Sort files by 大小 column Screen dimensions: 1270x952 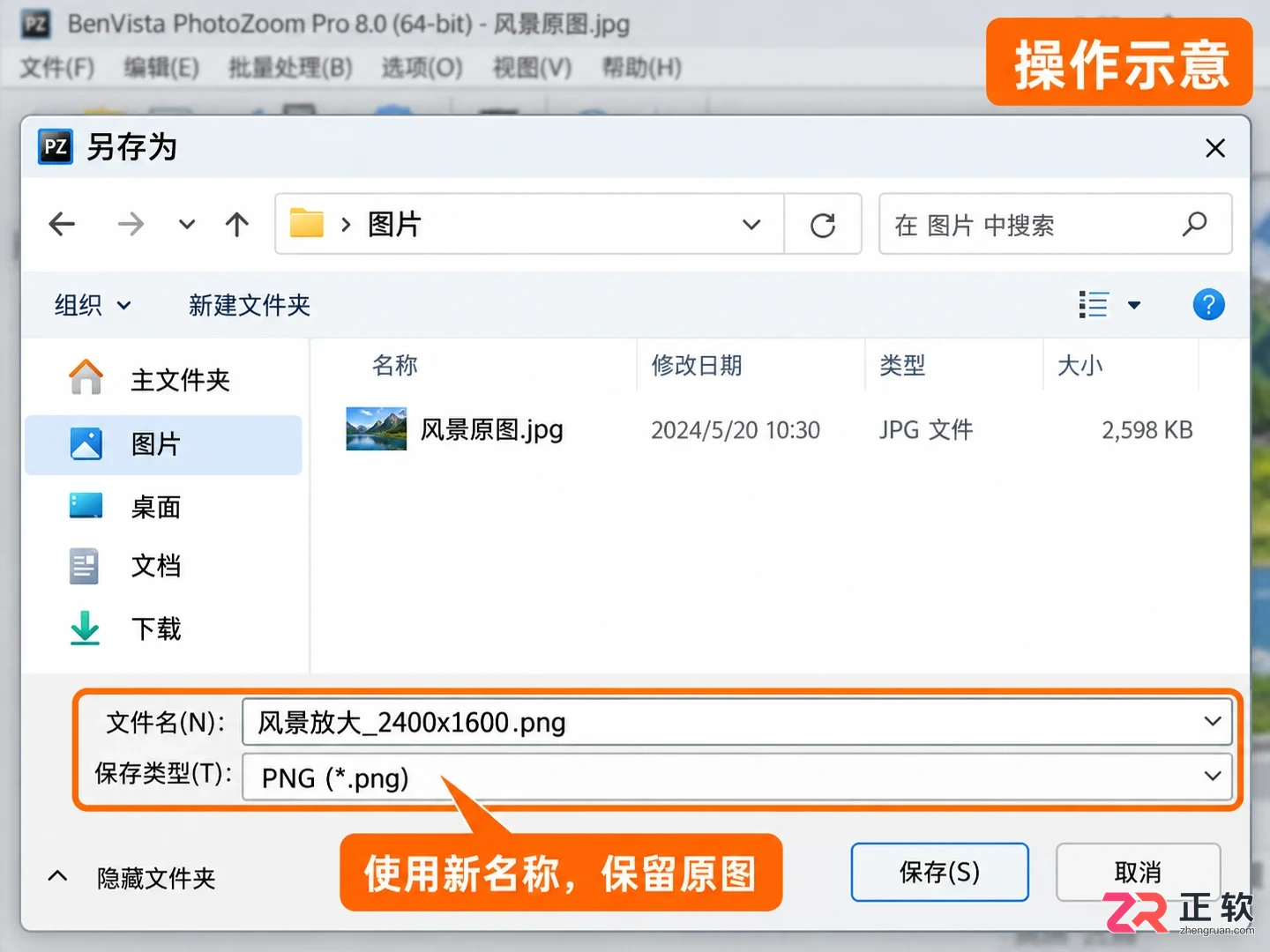(1080, 365)
